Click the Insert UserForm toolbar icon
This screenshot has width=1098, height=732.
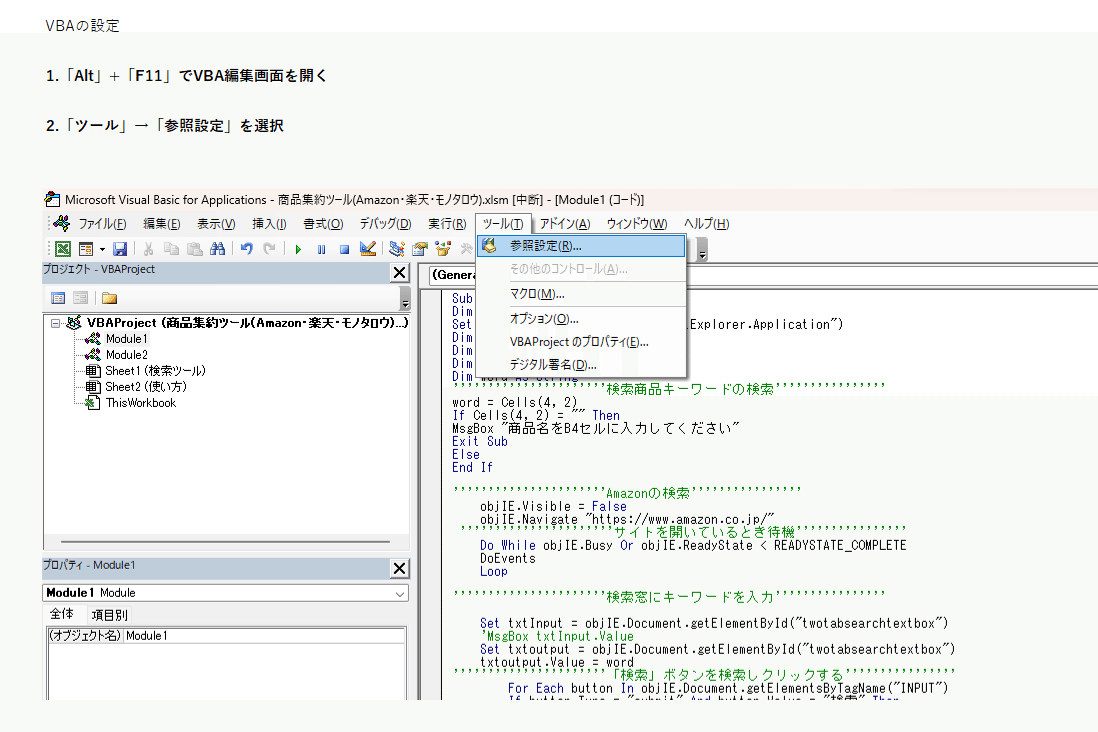[86, 249]
